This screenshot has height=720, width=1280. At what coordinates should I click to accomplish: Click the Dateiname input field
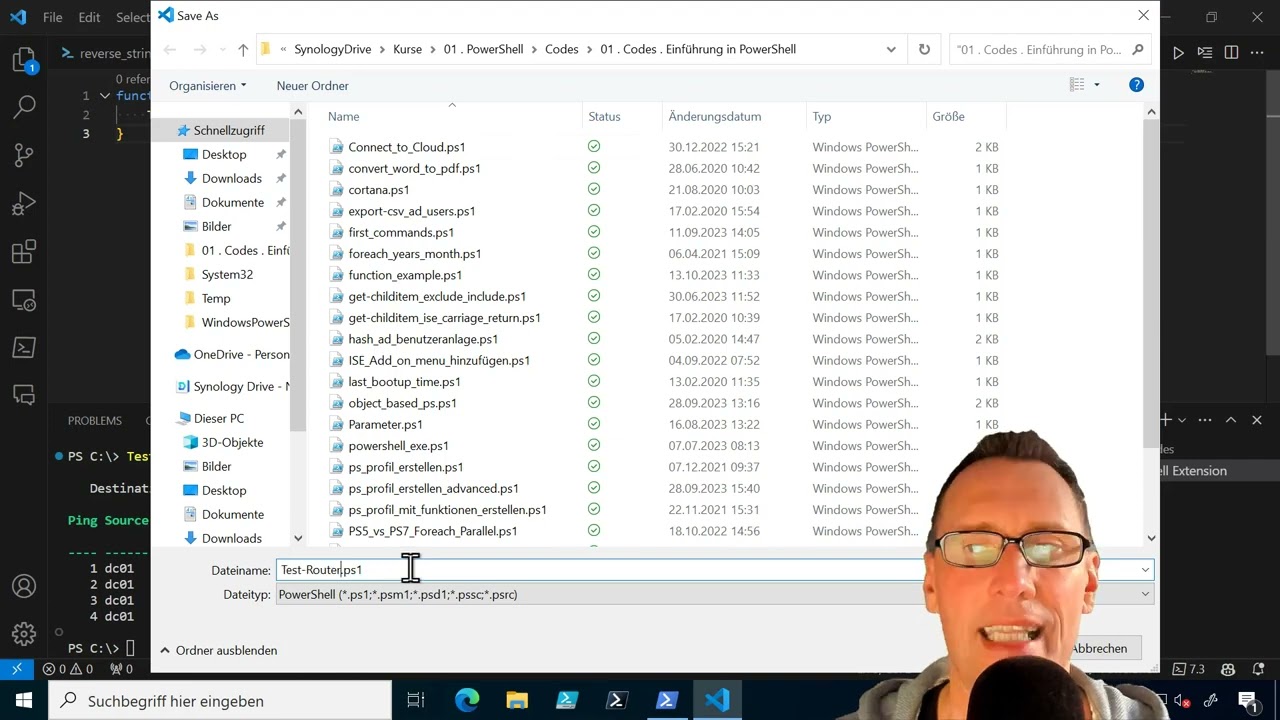pyautogui.click(x=706, y=570)
